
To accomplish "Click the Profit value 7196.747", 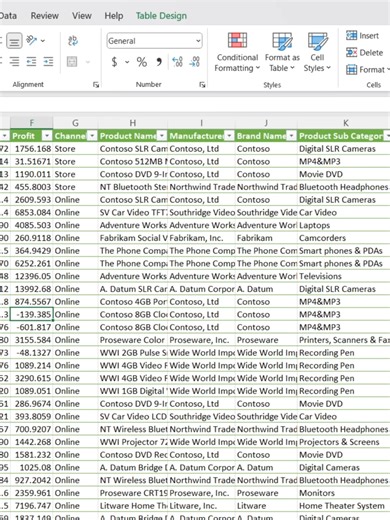I will [x=31, y=506].
